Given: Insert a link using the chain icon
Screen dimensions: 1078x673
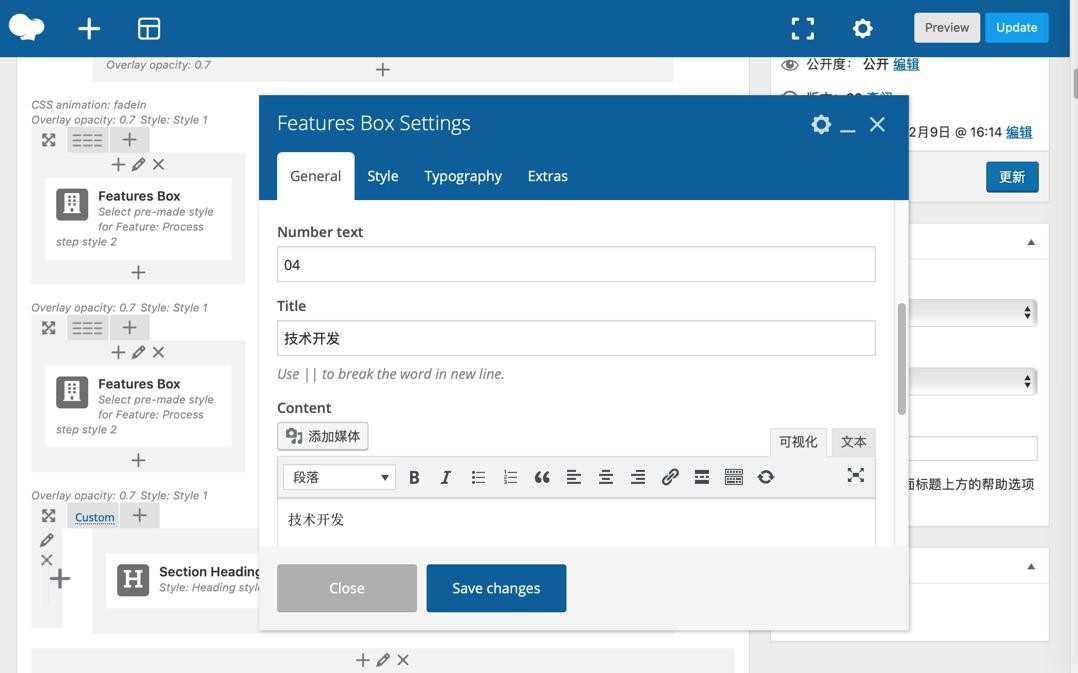Looking at the screenshot, I should [x=670, y=477].
